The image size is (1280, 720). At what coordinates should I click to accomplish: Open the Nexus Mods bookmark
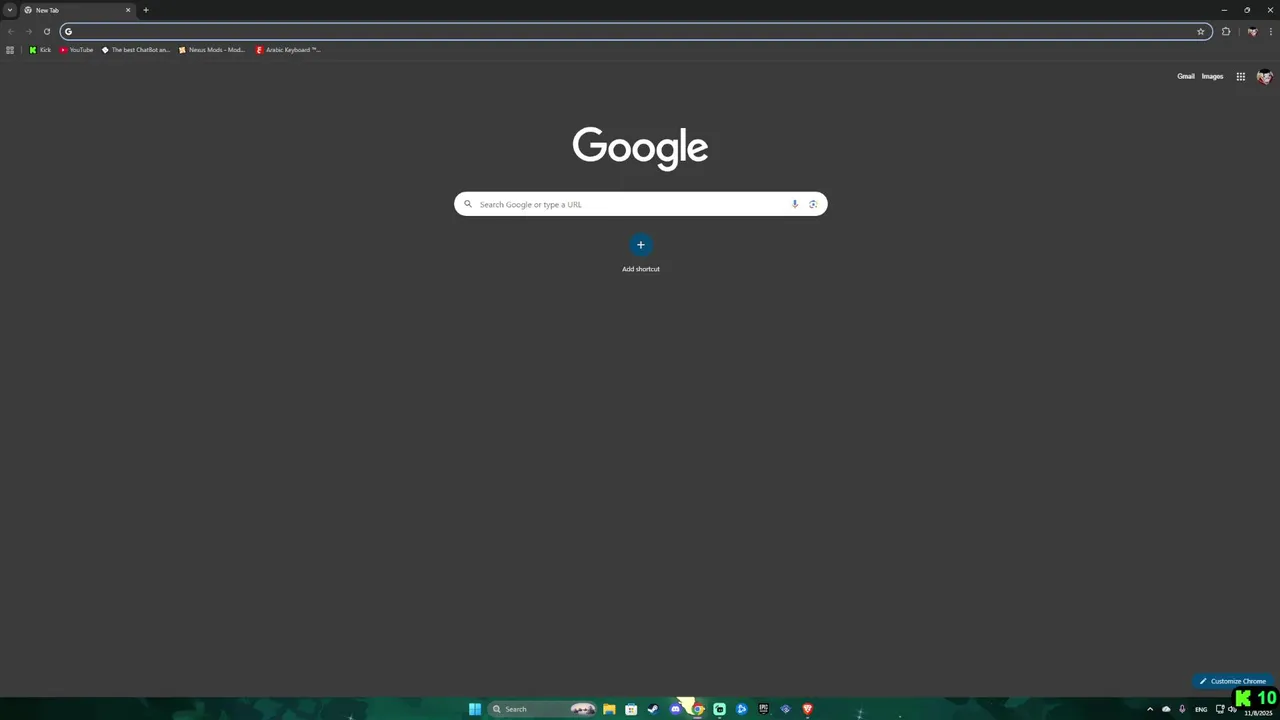coord(211,50)
